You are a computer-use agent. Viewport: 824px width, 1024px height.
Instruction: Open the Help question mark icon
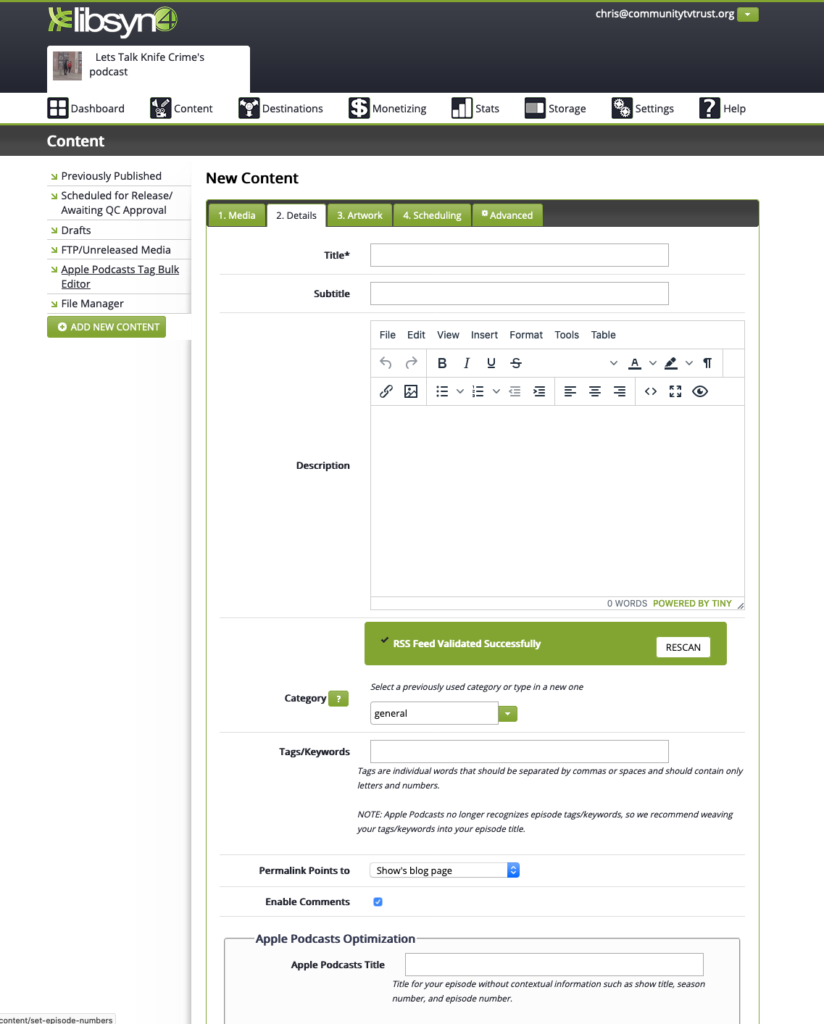[x=709, y=108]
